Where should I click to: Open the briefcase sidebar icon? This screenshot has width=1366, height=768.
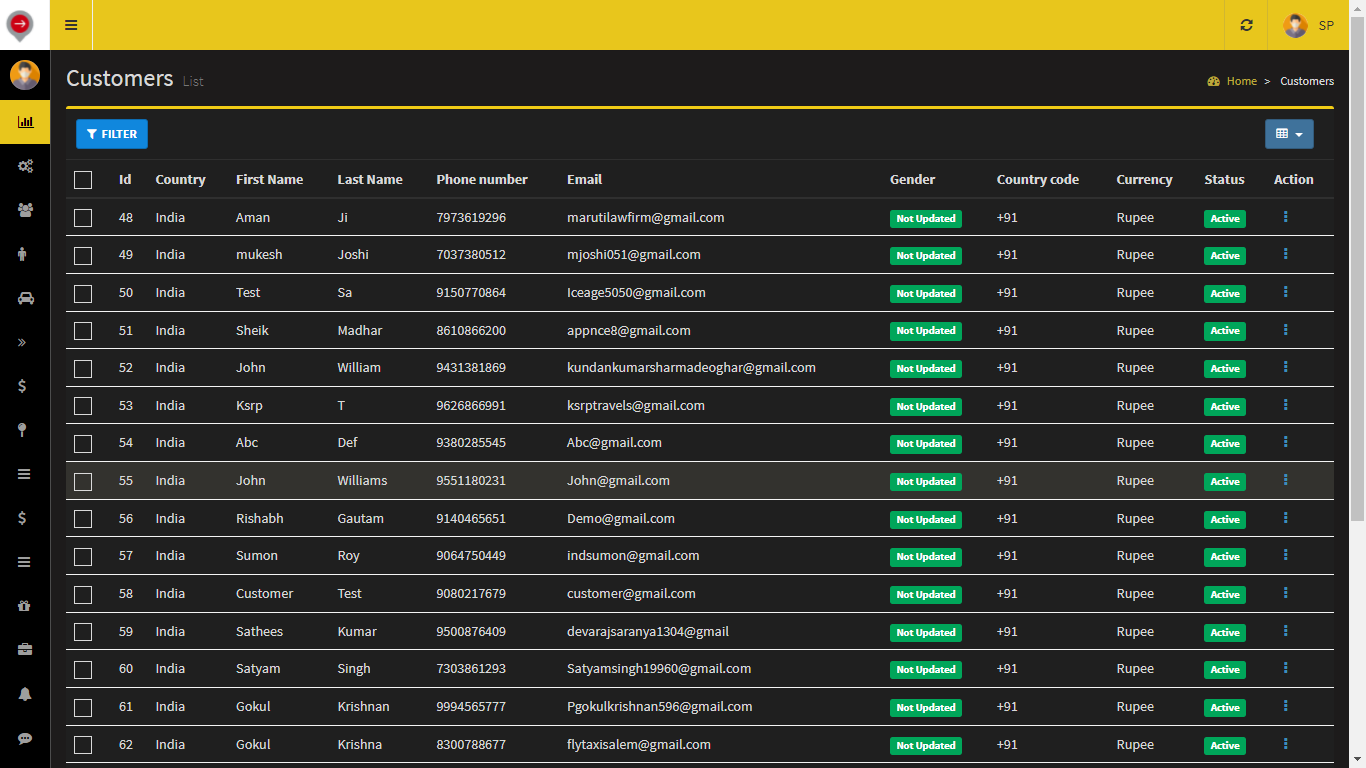tap(25, 650)
